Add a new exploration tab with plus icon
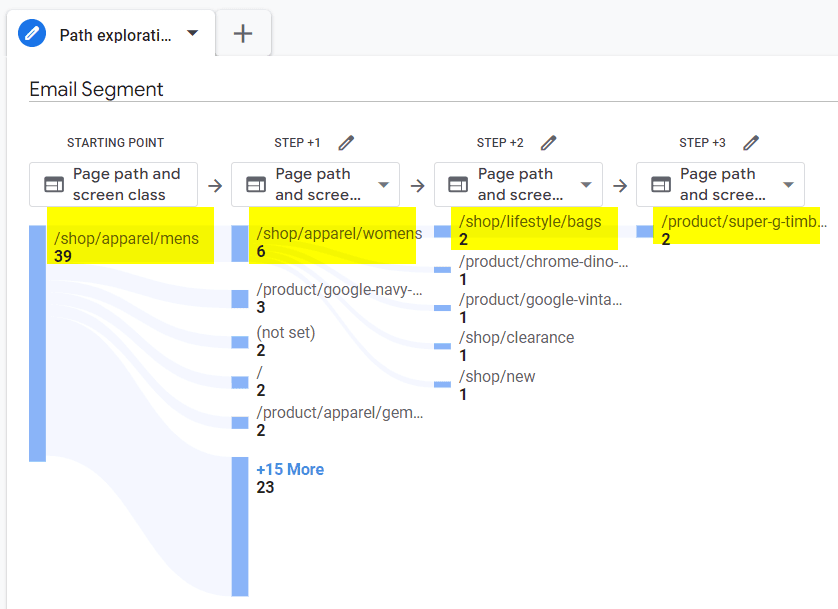The image size is (838, 609). [243, 34]
